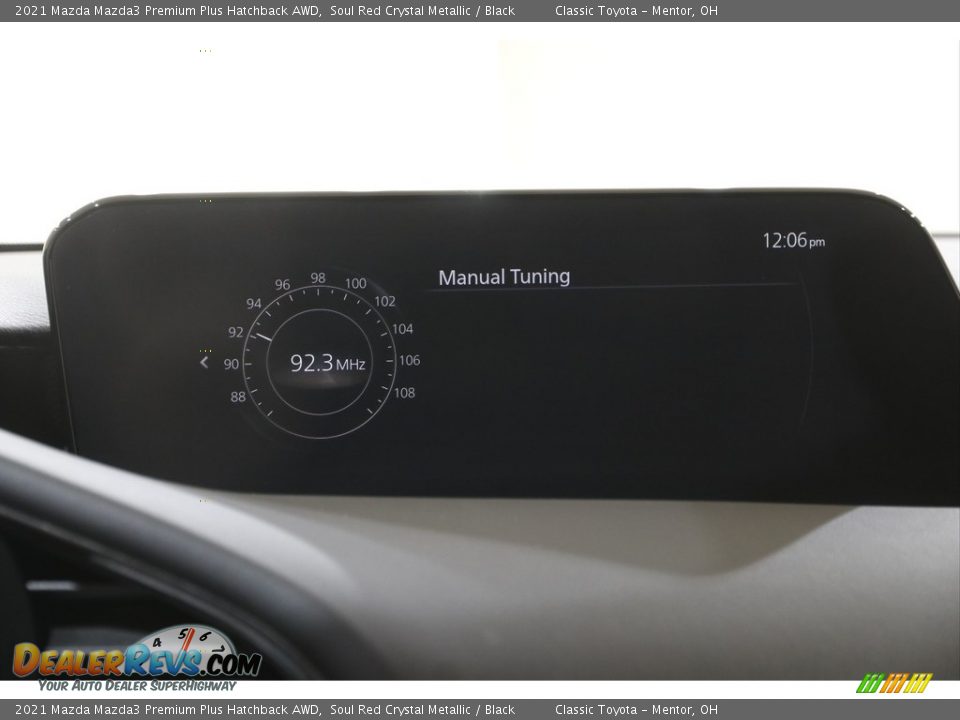The height and width of the screenshot is (720, 960).
Task: Select 90 on the frequency dial
Action: tap(231, 364)
